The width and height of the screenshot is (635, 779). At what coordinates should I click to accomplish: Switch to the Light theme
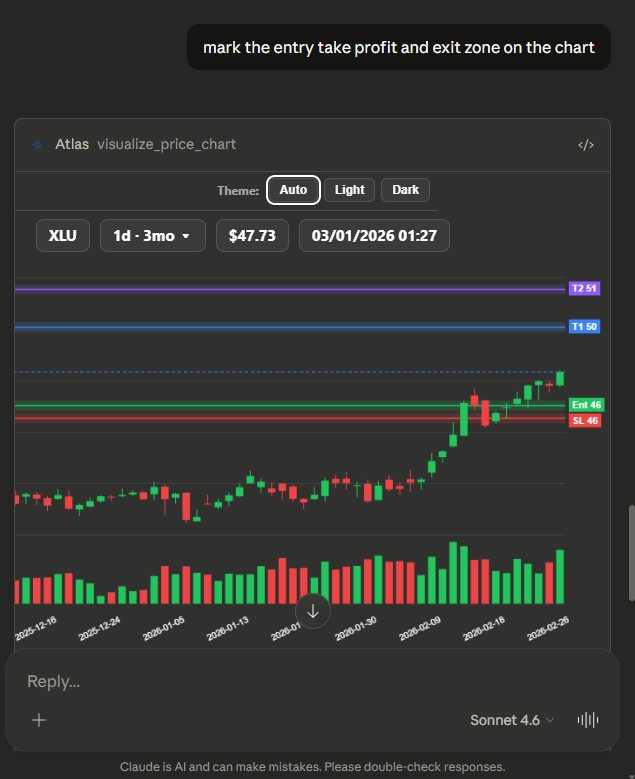(x=349, y=190)
